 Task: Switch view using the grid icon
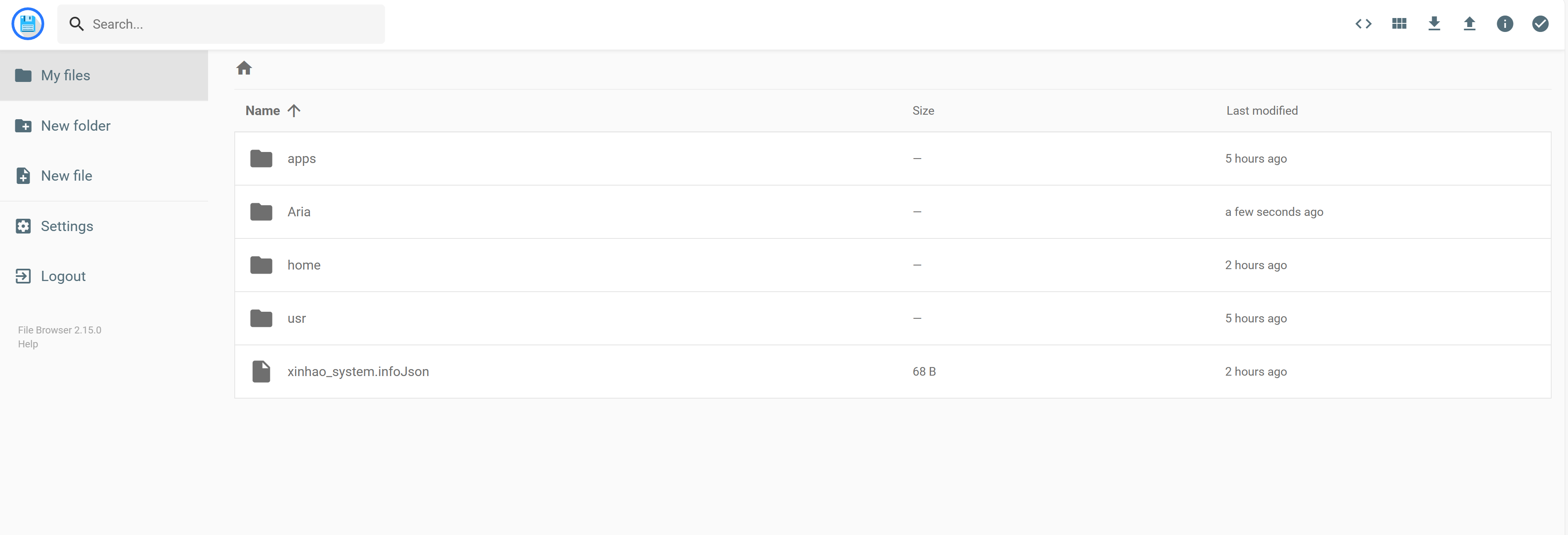point(1399,24)
